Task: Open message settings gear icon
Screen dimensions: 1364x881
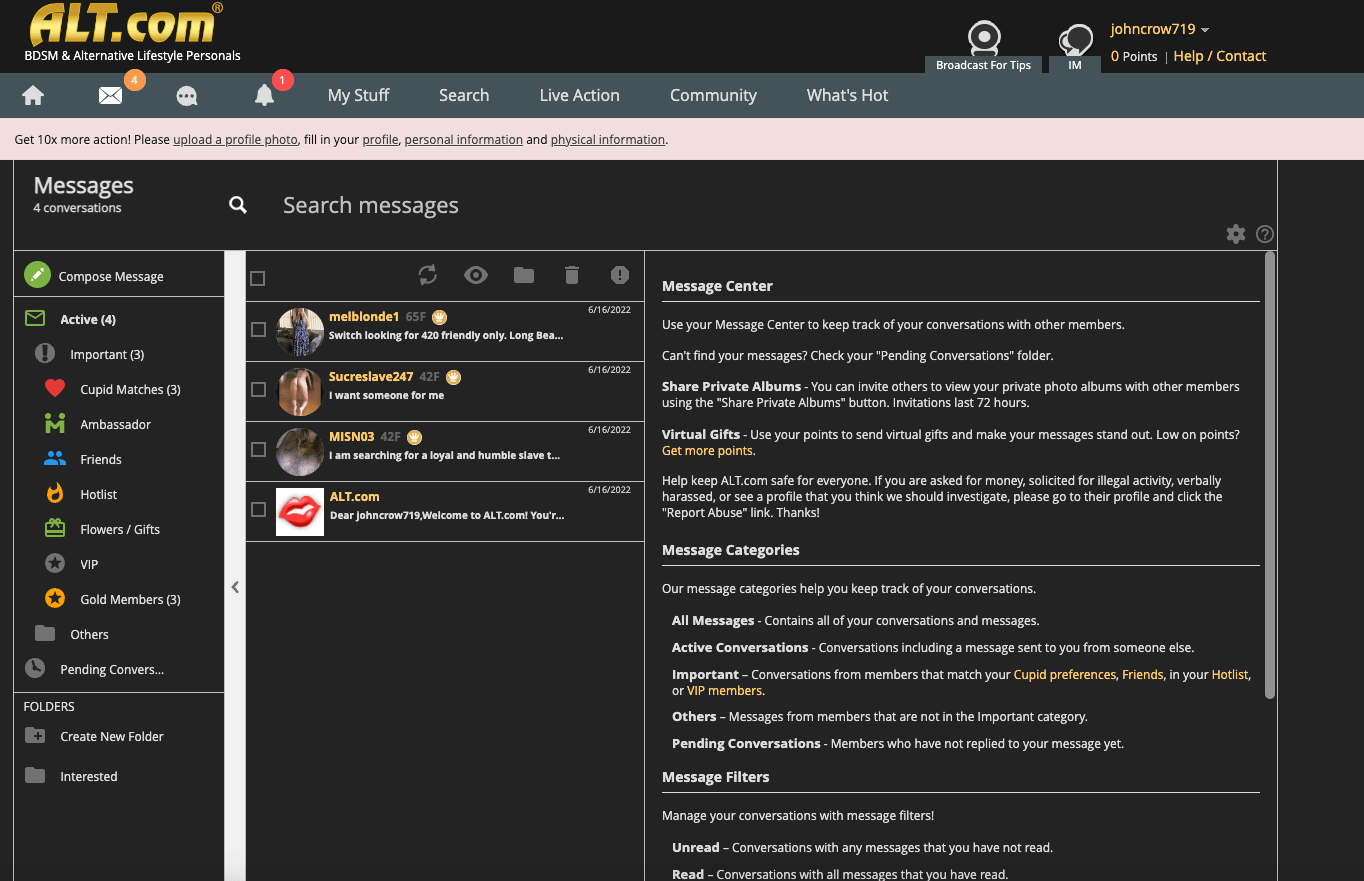Action: click(1236, 234)
